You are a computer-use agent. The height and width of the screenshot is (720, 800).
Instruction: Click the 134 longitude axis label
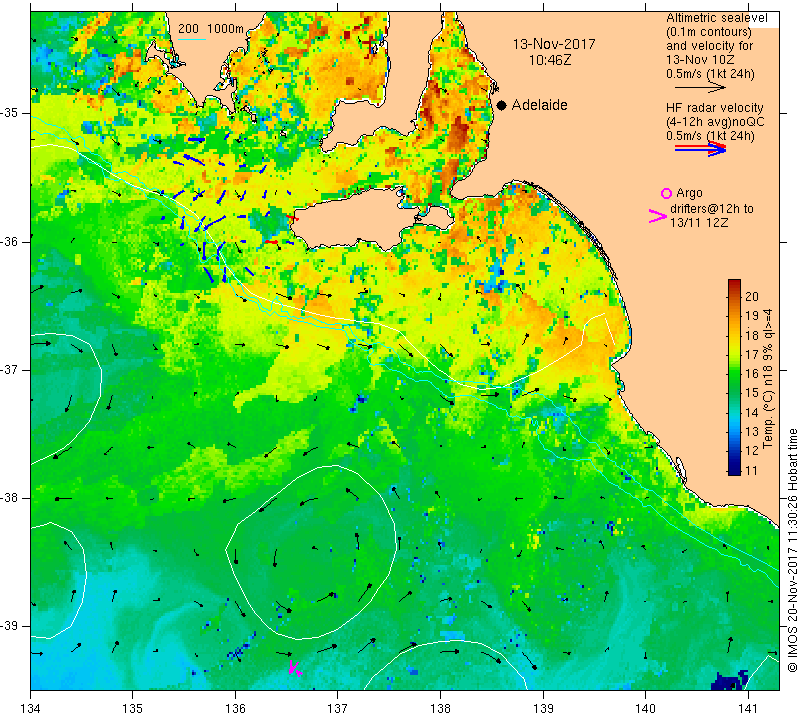tap(31, 709)
